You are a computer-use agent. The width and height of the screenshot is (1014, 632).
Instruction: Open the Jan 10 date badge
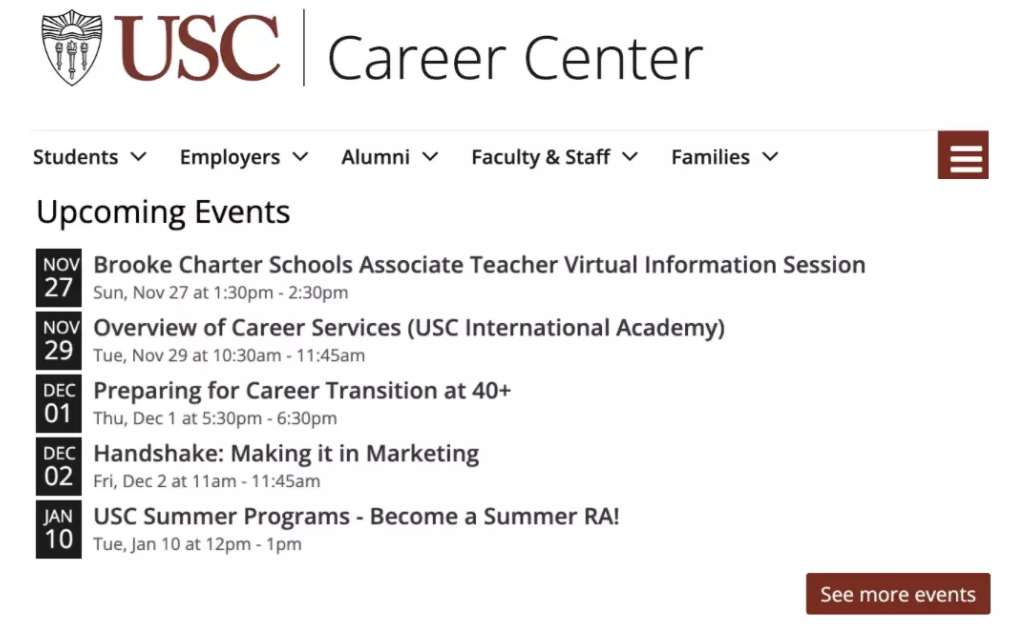(x=59, y=528)
